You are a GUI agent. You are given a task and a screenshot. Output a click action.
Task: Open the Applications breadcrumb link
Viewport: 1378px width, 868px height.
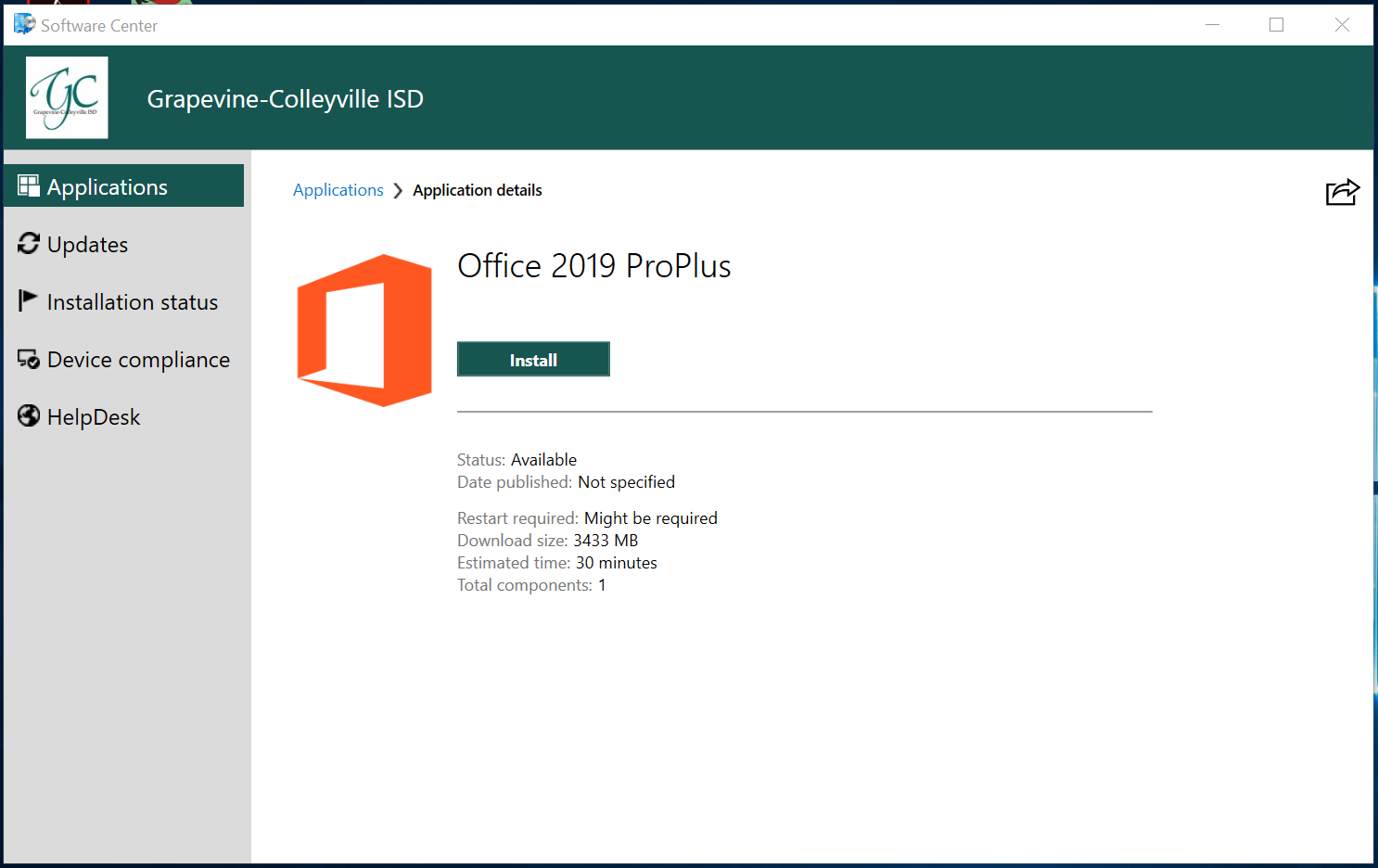coord(338,189)
